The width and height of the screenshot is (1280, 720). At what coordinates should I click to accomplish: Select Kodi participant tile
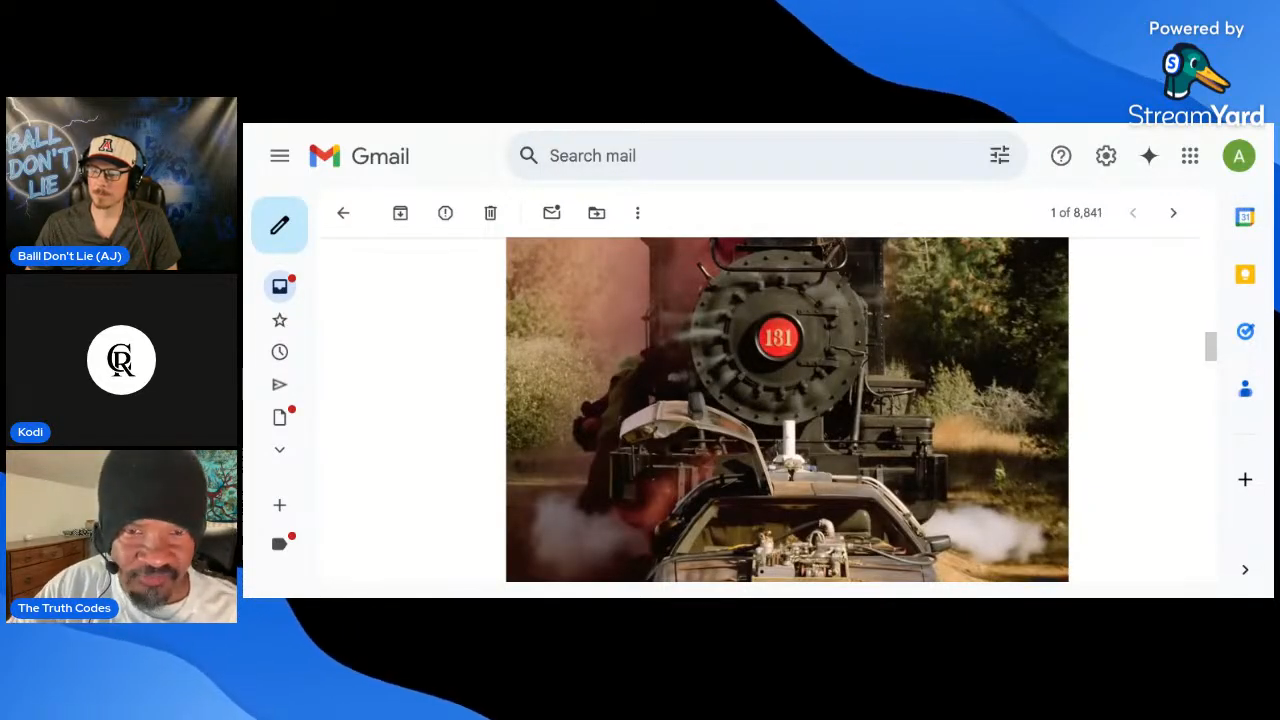121,360
